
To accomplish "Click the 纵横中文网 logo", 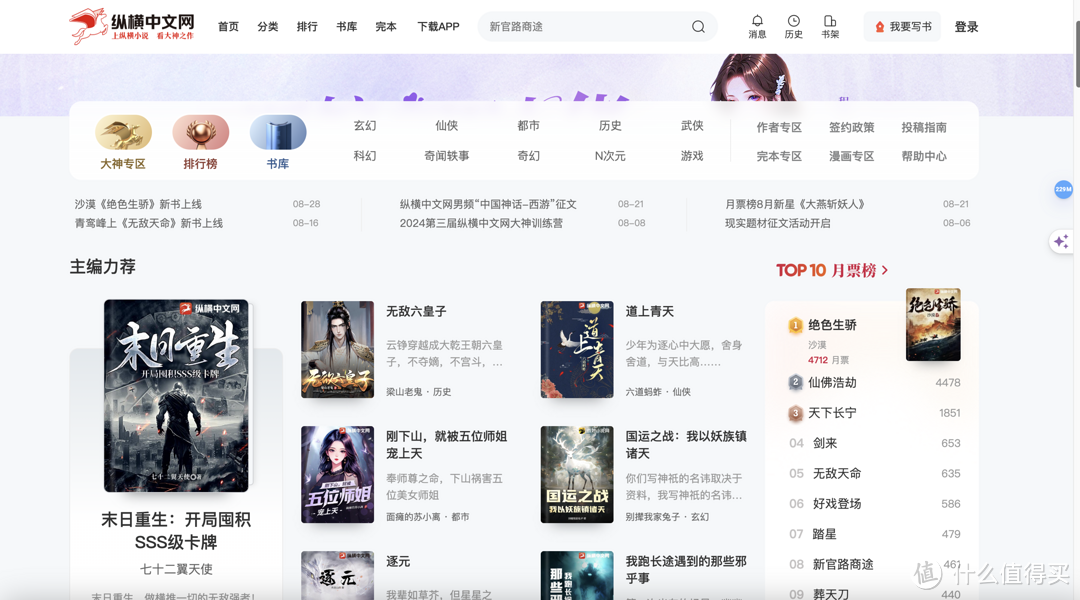I will pyautogui.click(x=132, y=26).
